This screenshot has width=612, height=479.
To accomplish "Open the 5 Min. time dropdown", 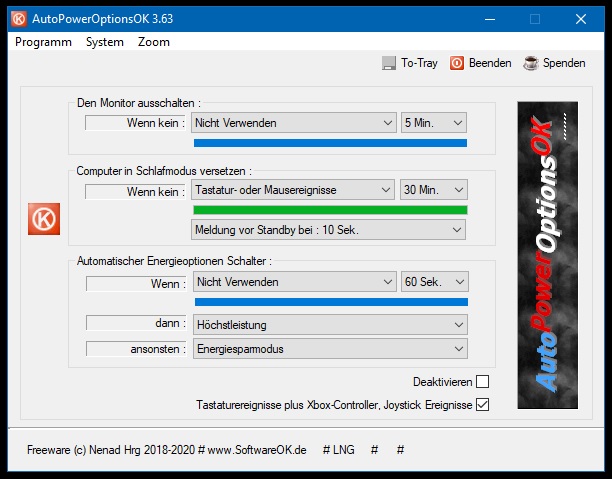I will coord(434,123).
